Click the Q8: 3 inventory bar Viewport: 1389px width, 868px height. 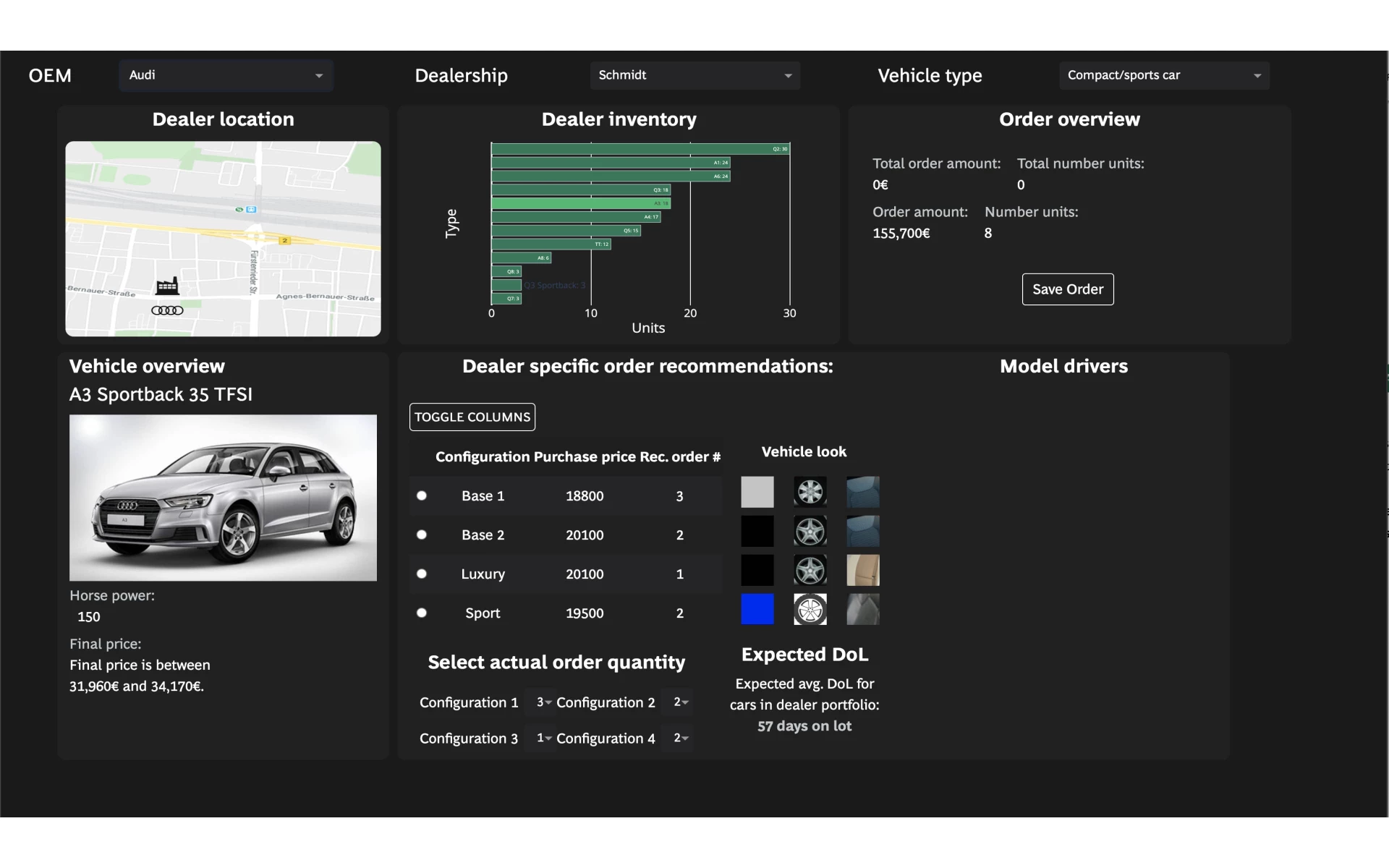506,272
